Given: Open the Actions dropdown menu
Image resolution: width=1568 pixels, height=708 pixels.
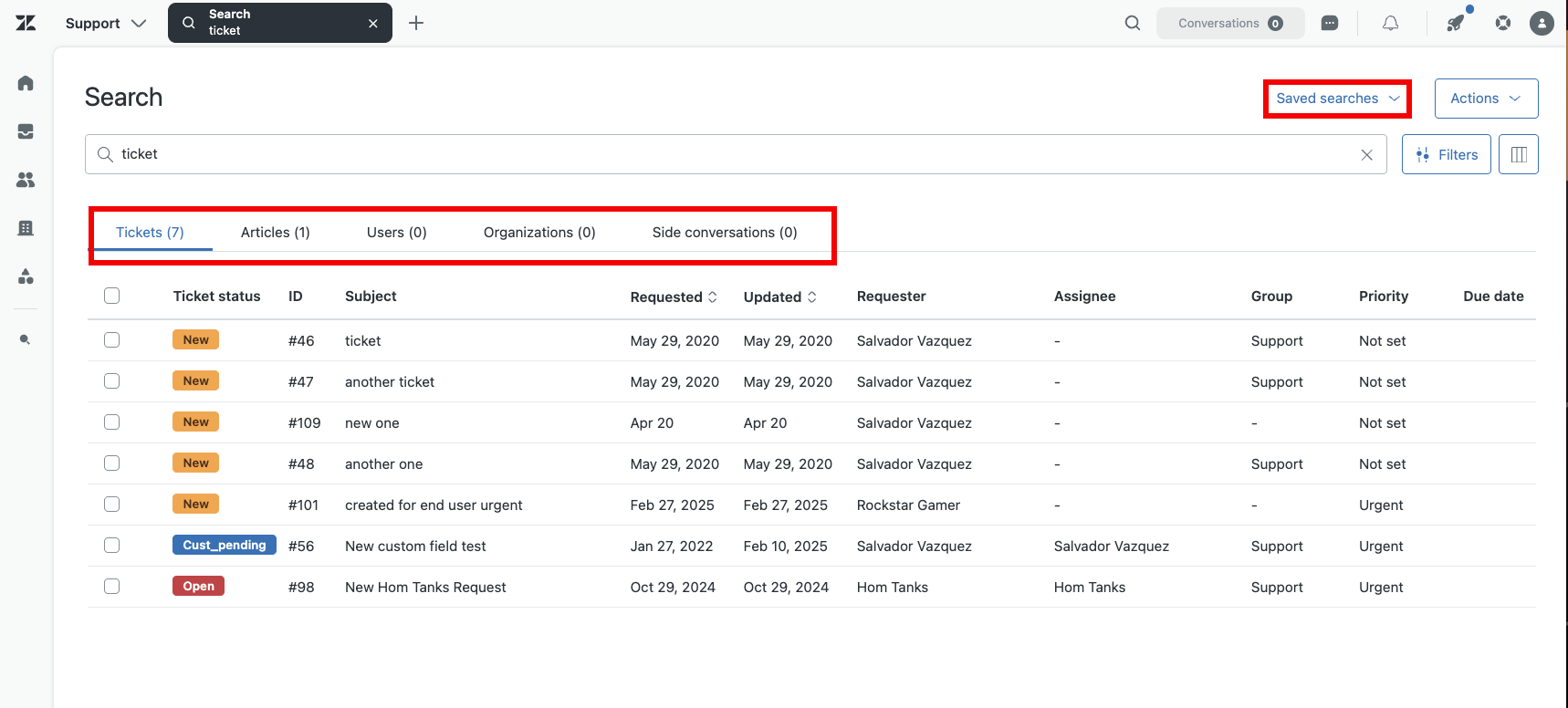Looking at the screenshot, I should (x=1486, y=99).
